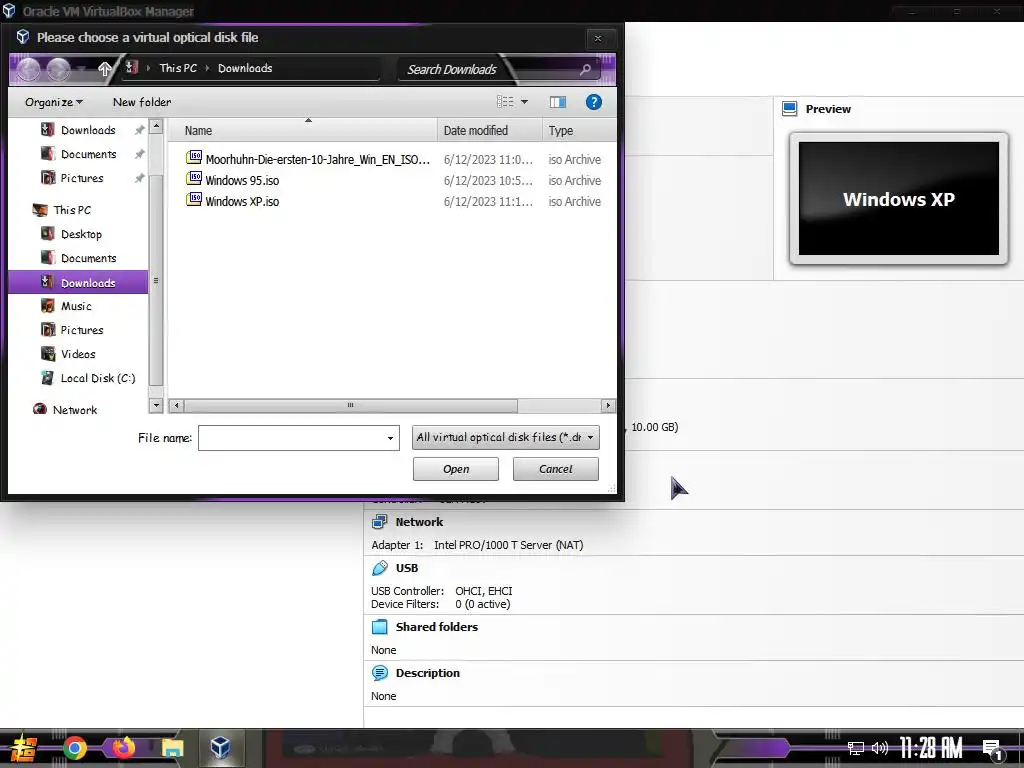Image resolution: width=1024 pixels, height=768 pixels.
Task: Click the navigation pane scroll up arrow
Action: pos(155,125)
